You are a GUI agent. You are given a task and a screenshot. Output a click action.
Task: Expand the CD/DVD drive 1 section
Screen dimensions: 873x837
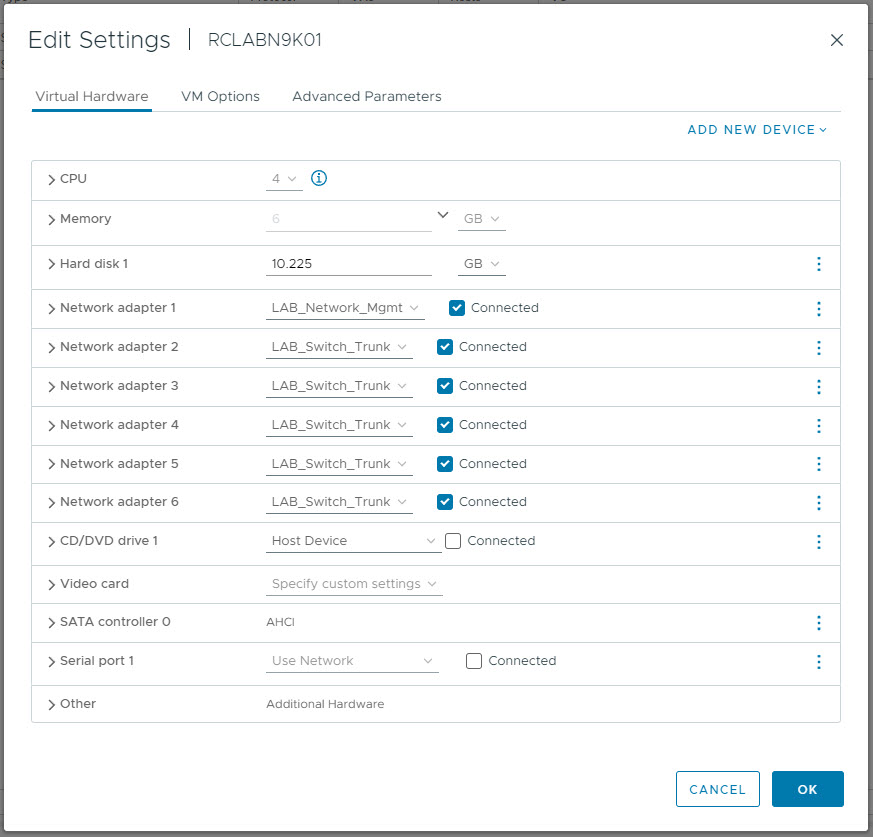(x=51, y=541)
